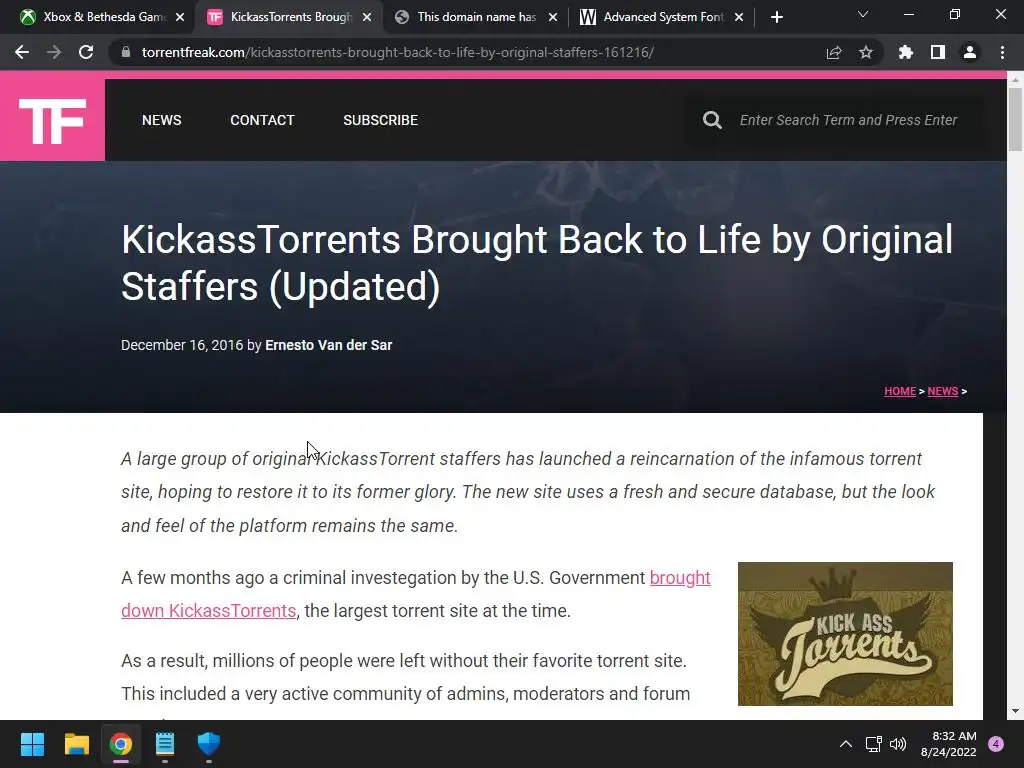Open the Extensions puzzle icon

(906, 52)
